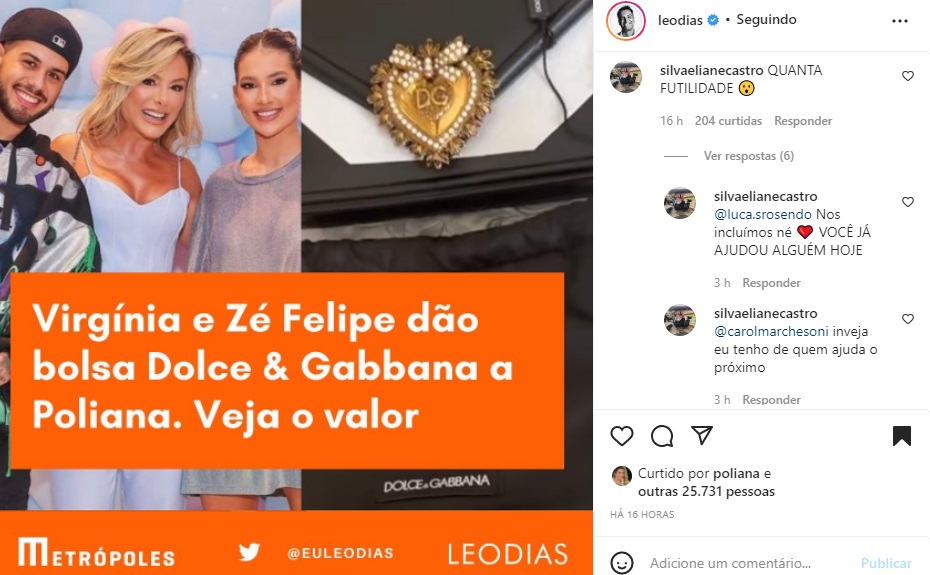Screen dimensions: 930x575
Task: Share the post with the paper plane icon
Action: click(x=702, y=436)
